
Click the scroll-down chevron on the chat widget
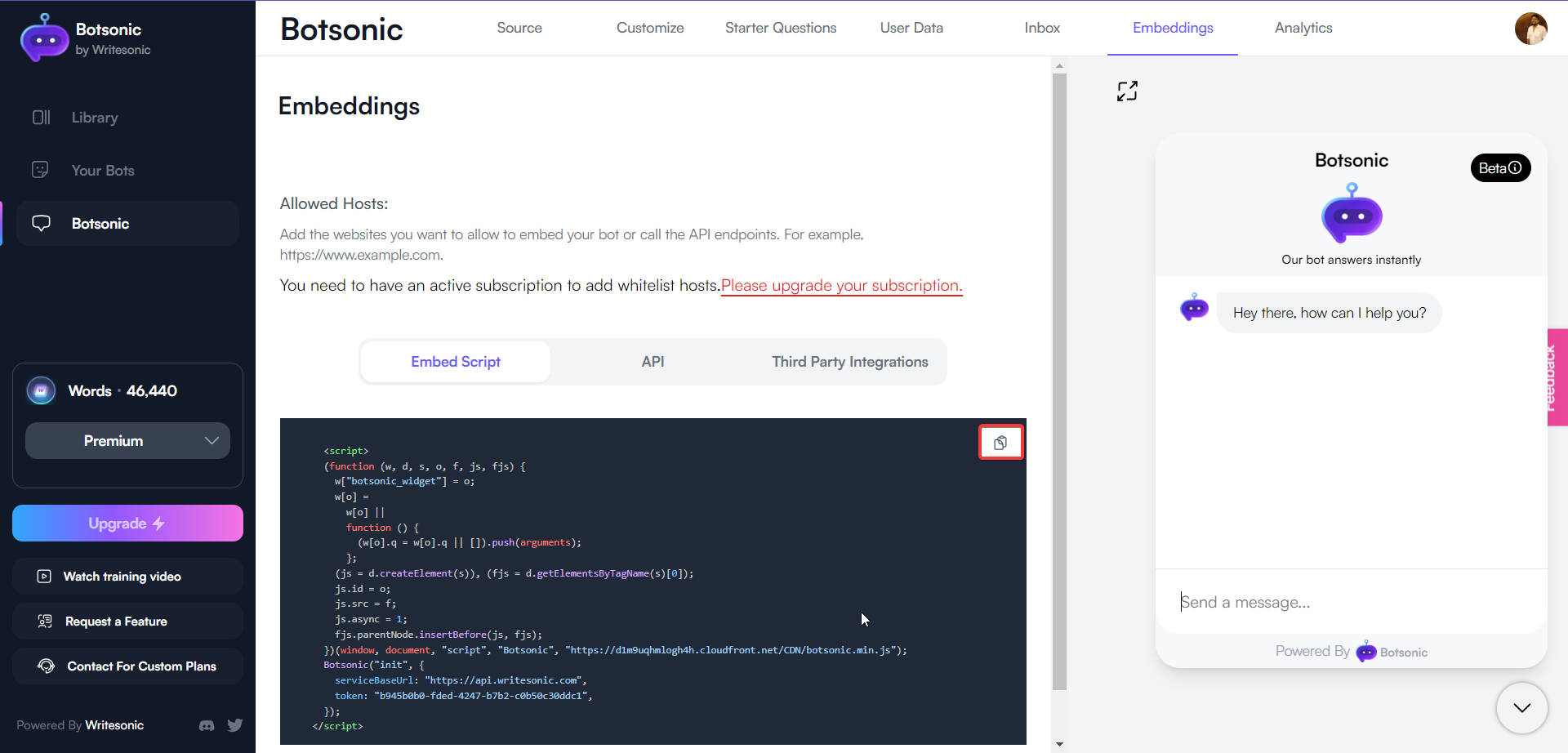coord(1521,708)
